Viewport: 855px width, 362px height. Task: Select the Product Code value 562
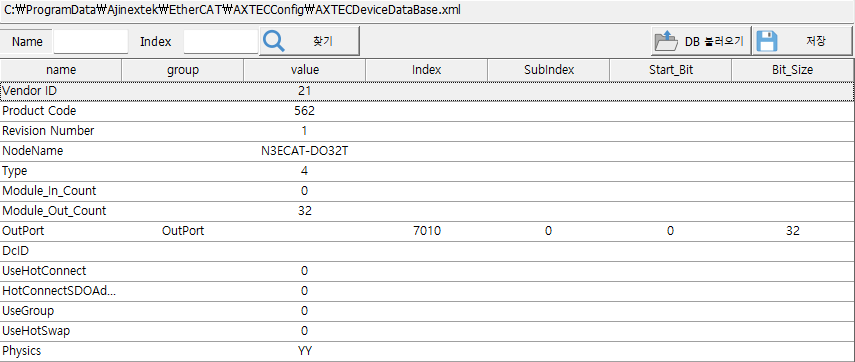(x=304, y=111)
